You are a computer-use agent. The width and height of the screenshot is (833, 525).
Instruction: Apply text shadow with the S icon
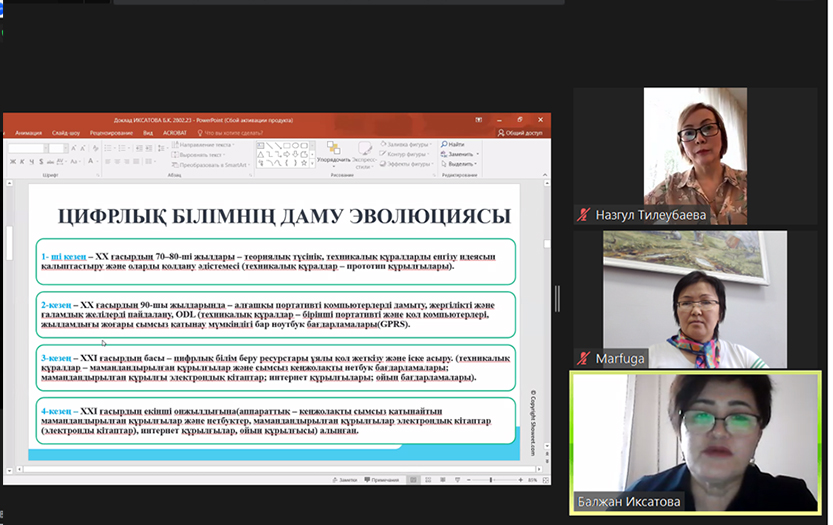(43, 161)
